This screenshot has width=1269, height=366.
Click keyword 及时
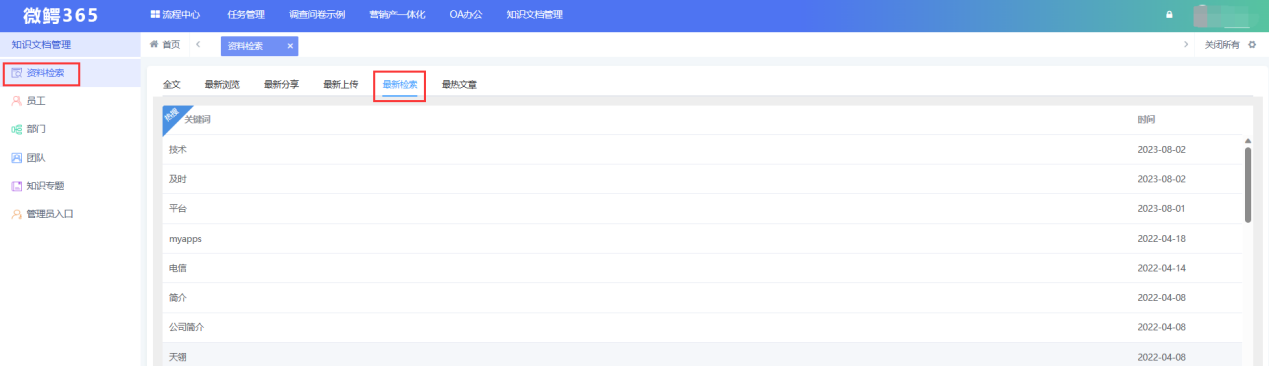[178, 179]
